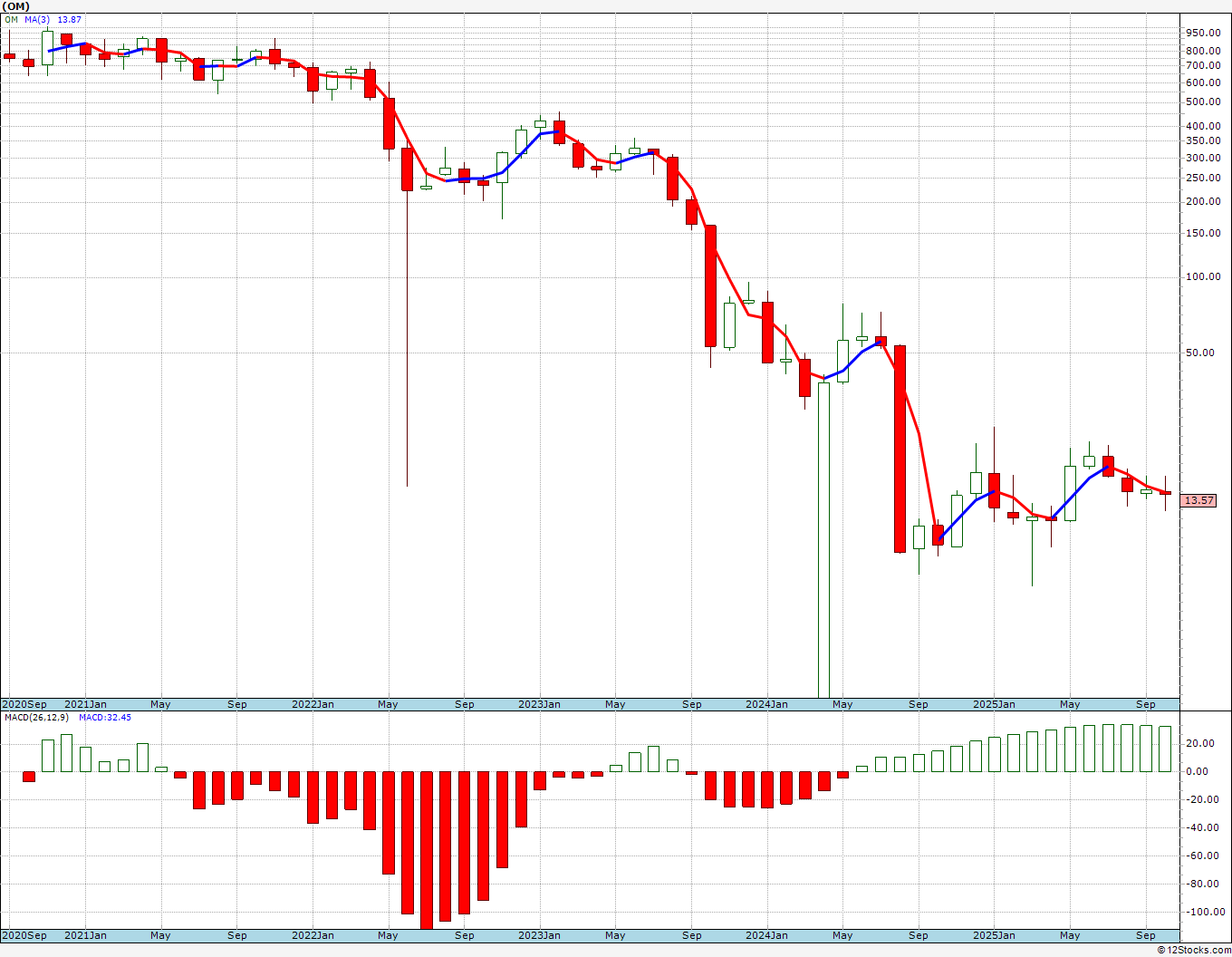This screenshot has width=1232, height=957.
Task: Click the 700.00 price axis label
Action: (x=1203, y=66)
